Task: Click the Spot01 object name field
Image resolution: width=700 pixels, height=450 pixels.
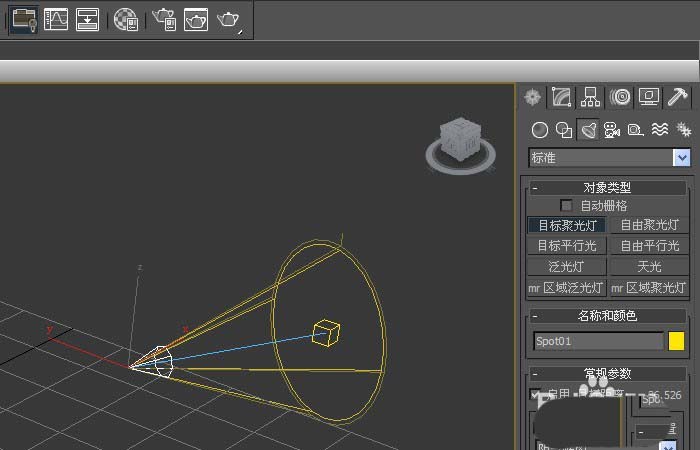Action: [x=599, y=342]
